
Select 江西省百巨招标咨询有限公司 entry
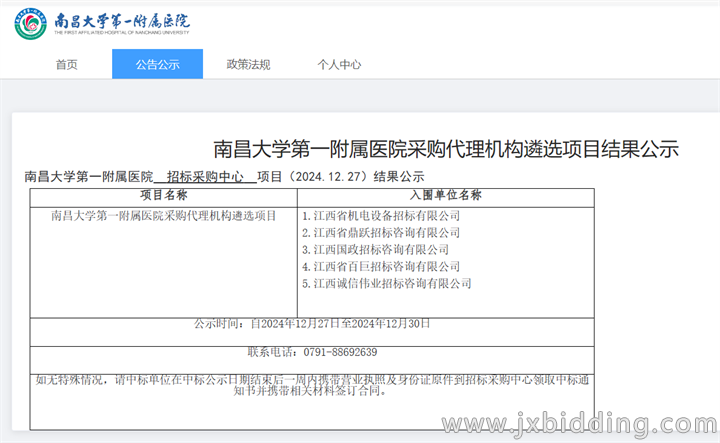381,267
